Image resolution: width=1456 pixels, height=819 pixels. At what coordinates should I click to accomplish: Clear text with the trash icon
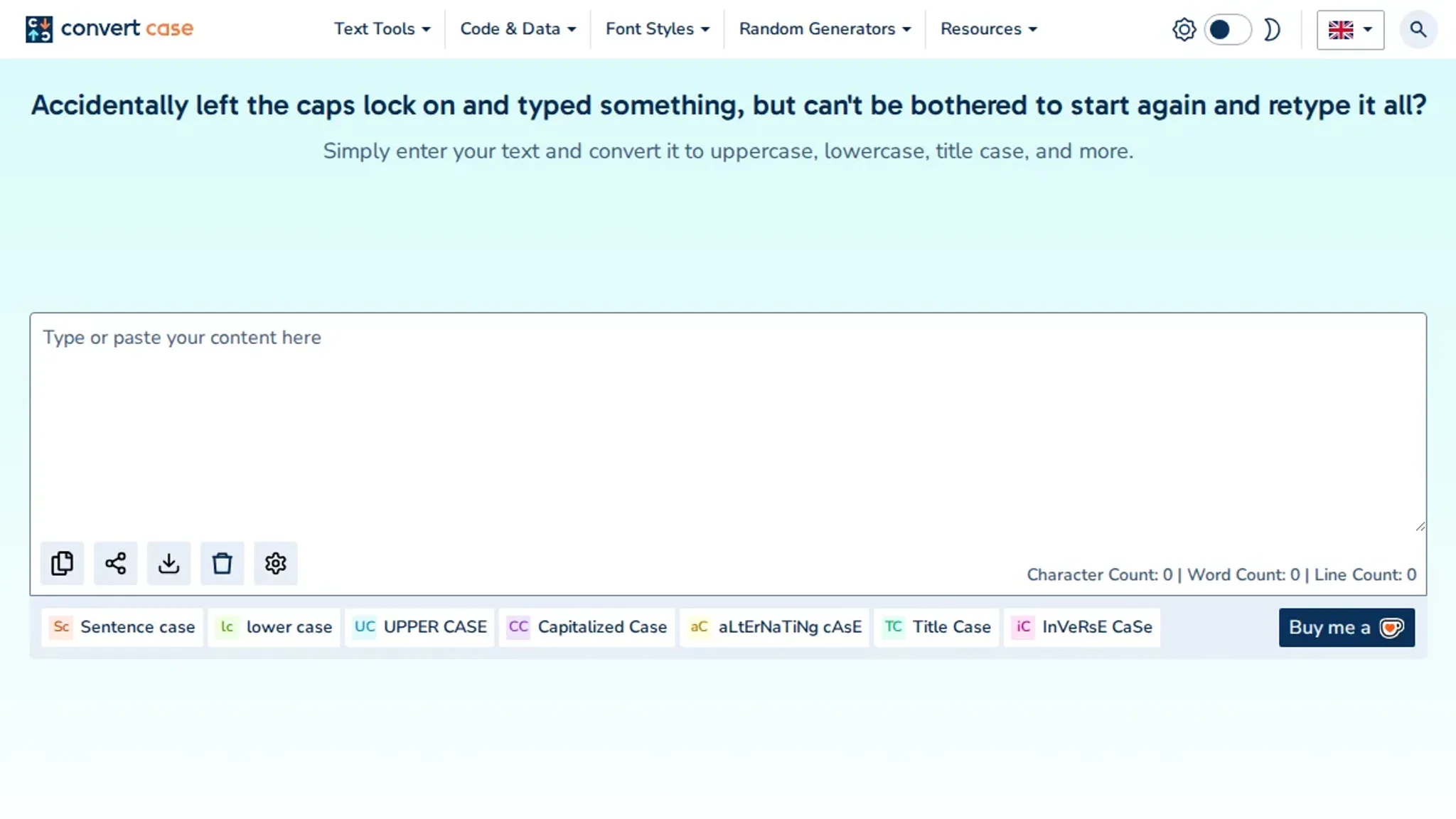coord(222,563)
